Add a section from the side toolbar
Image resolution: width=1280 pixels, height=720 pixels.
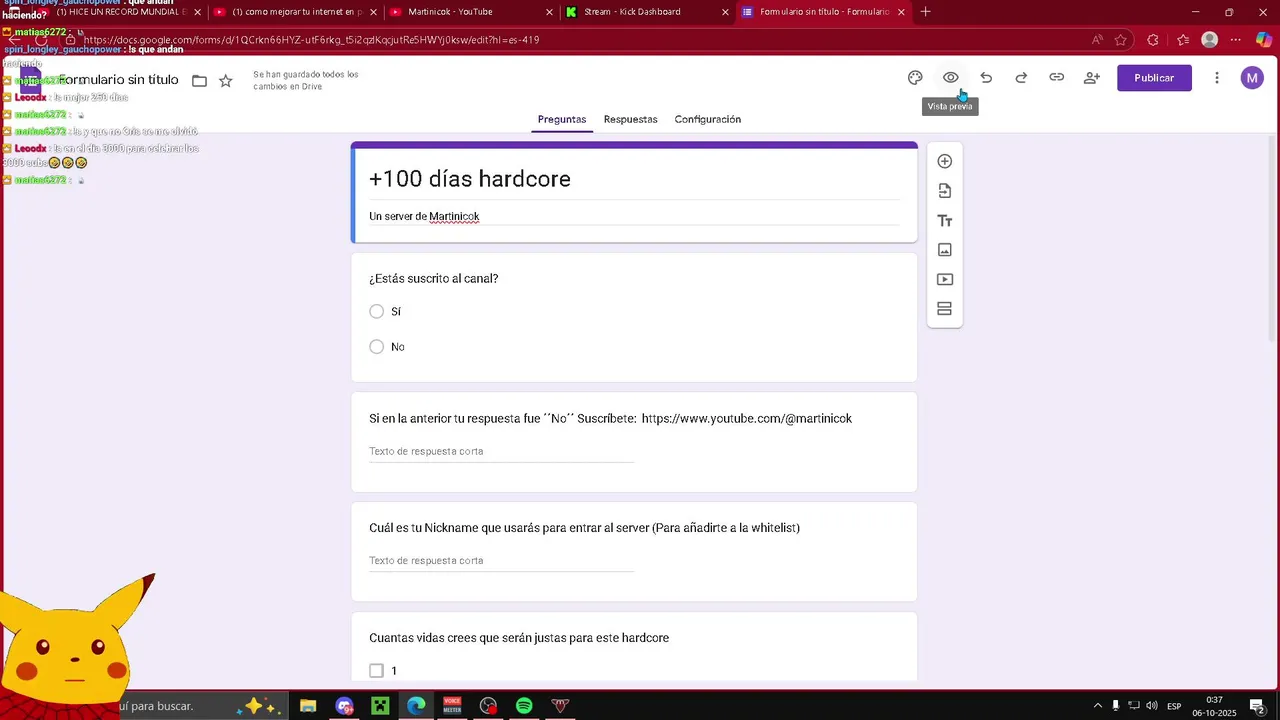tap(945, 309)
